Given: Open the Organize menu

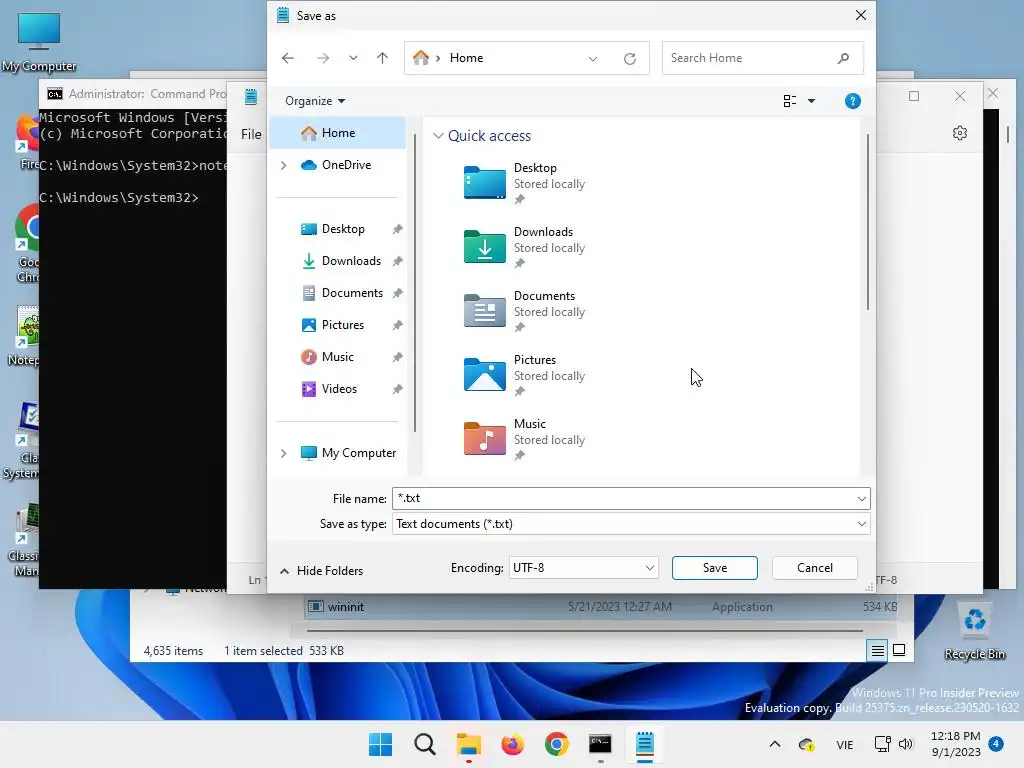Looking at the screenshot, I should pyautogui.click(x=315, y=101).
